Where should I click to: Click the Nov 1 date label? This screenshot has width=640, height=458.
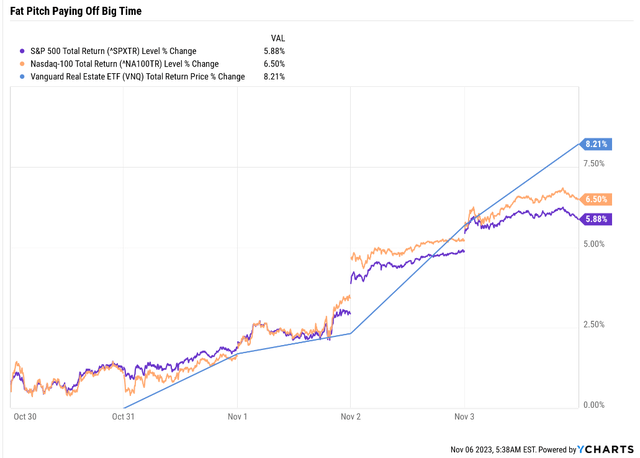pos(237,415)
